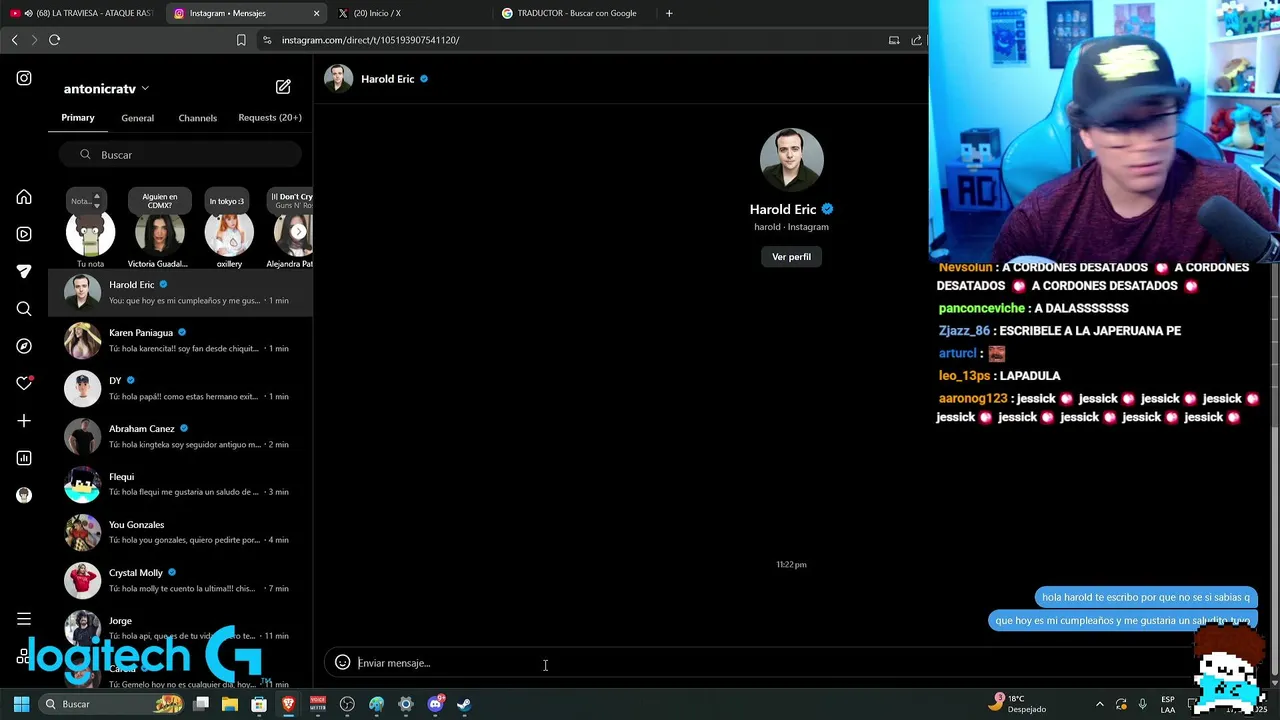This screenshot has height=720, width=1280.
Task: Open the DY conversation
Action: click(180, 388)
